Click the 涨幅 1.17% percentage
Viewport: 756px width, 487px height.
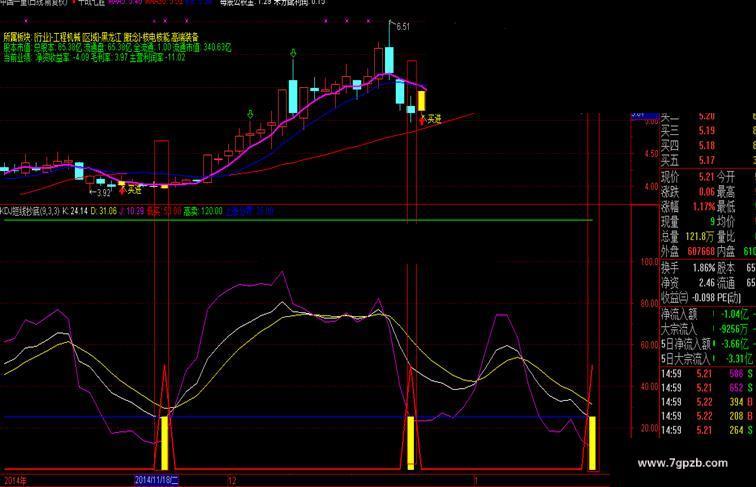[704, 207]
